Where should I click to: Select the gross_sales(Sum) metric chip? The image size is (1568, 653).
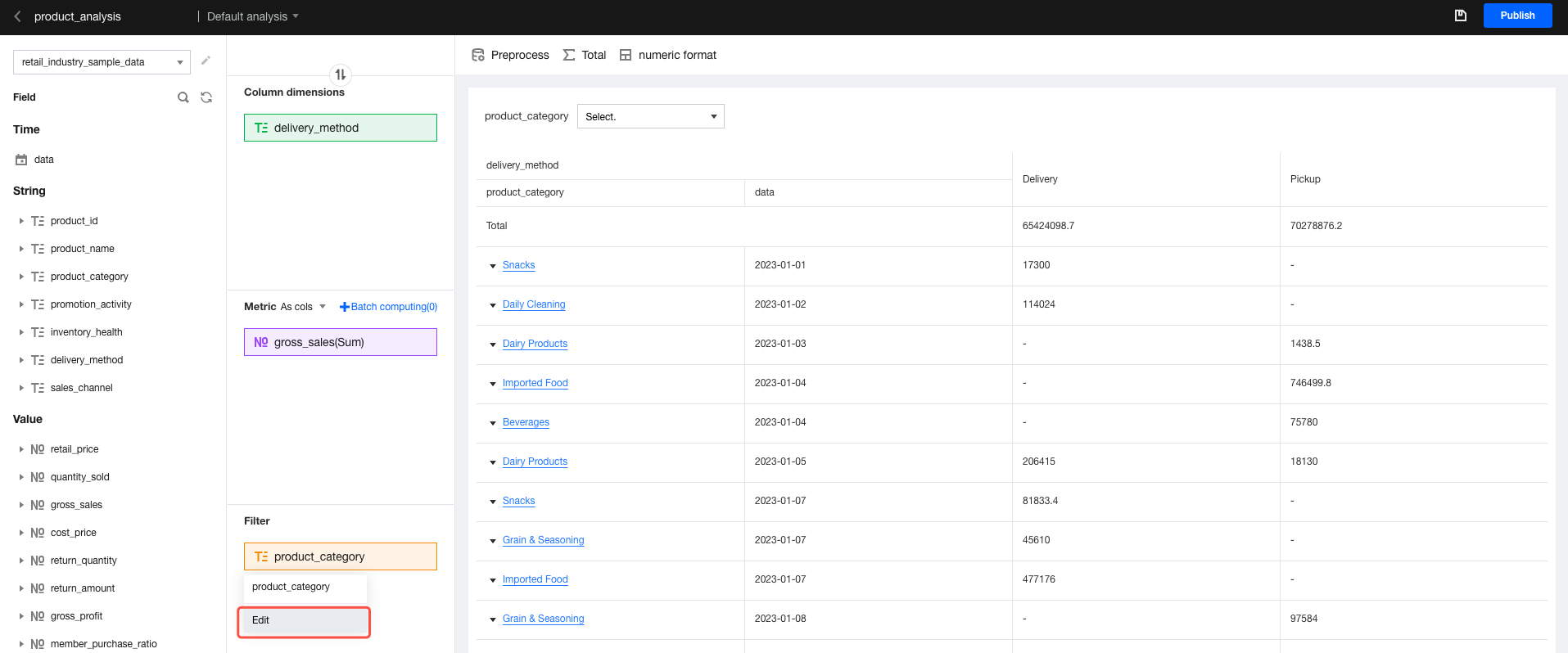click(x=341, y=342)
